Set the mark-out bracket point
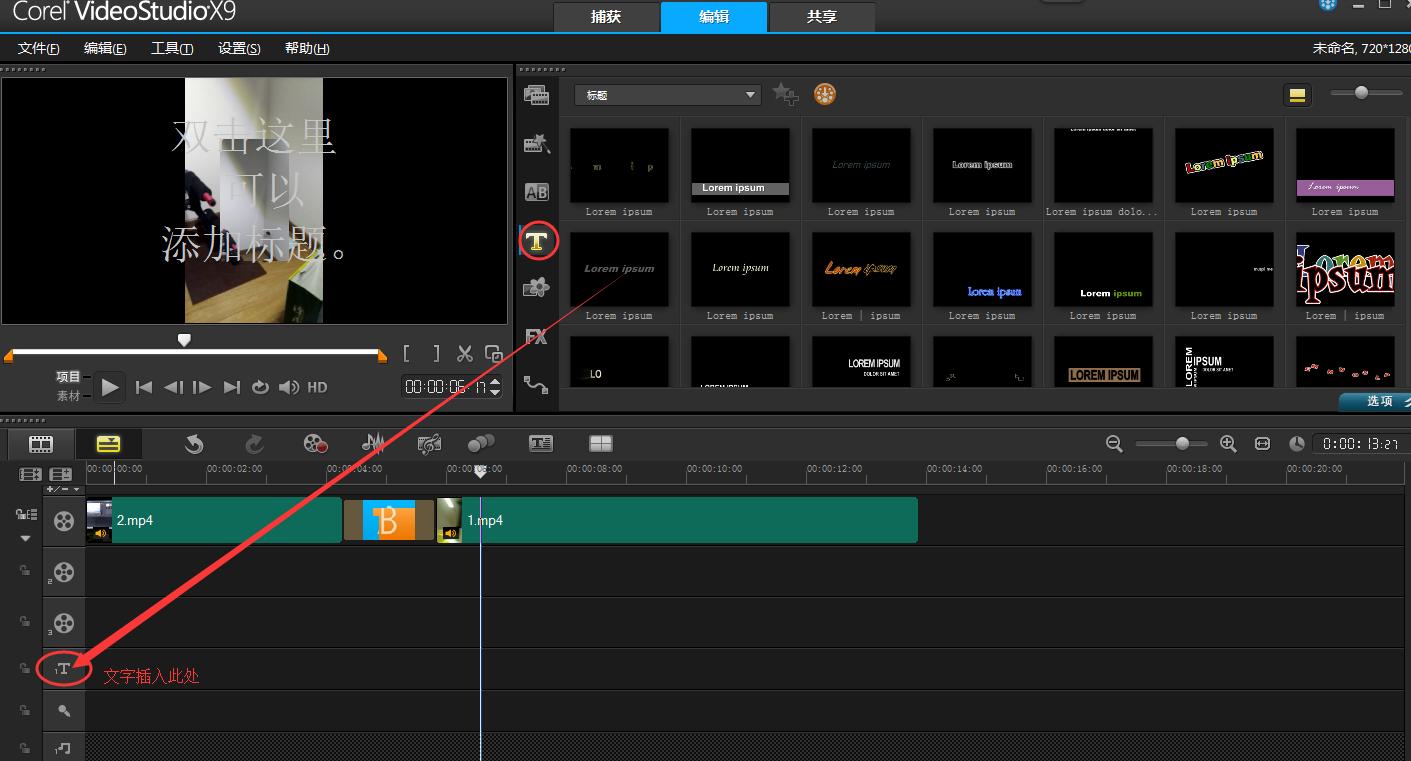1411x761 pixels. point(436,353)
